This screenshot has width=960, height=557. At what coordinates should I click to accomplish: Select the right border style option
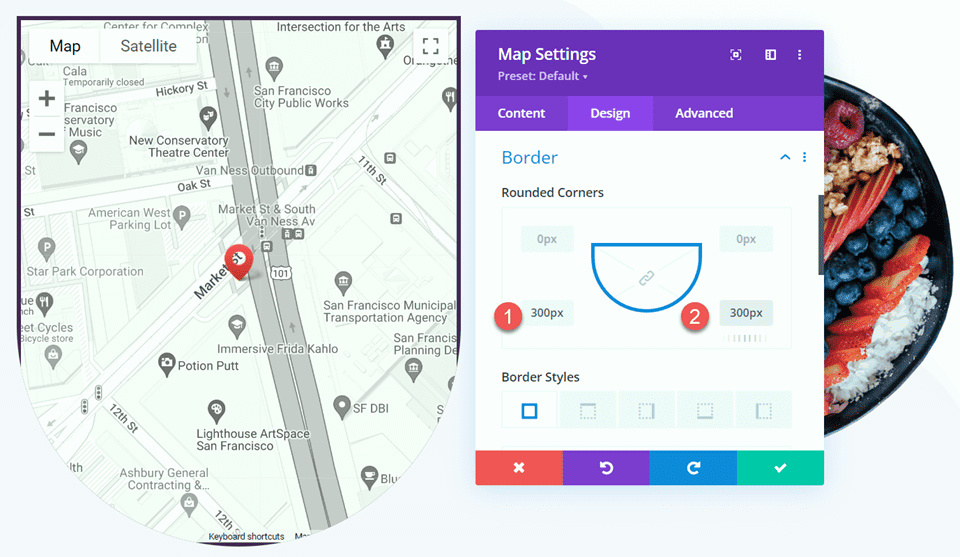647,410
